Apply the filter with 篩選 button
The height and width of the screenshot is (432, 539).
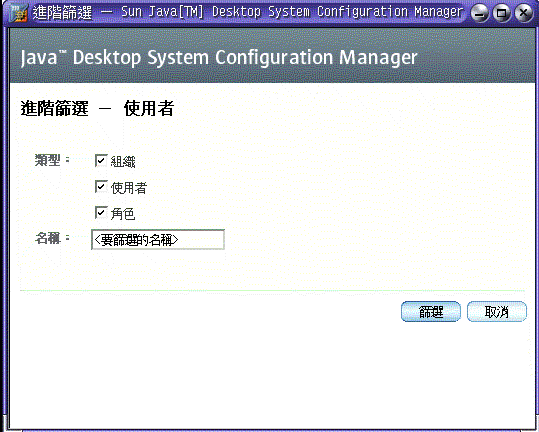pyautogui.click(x=431, y=312)
